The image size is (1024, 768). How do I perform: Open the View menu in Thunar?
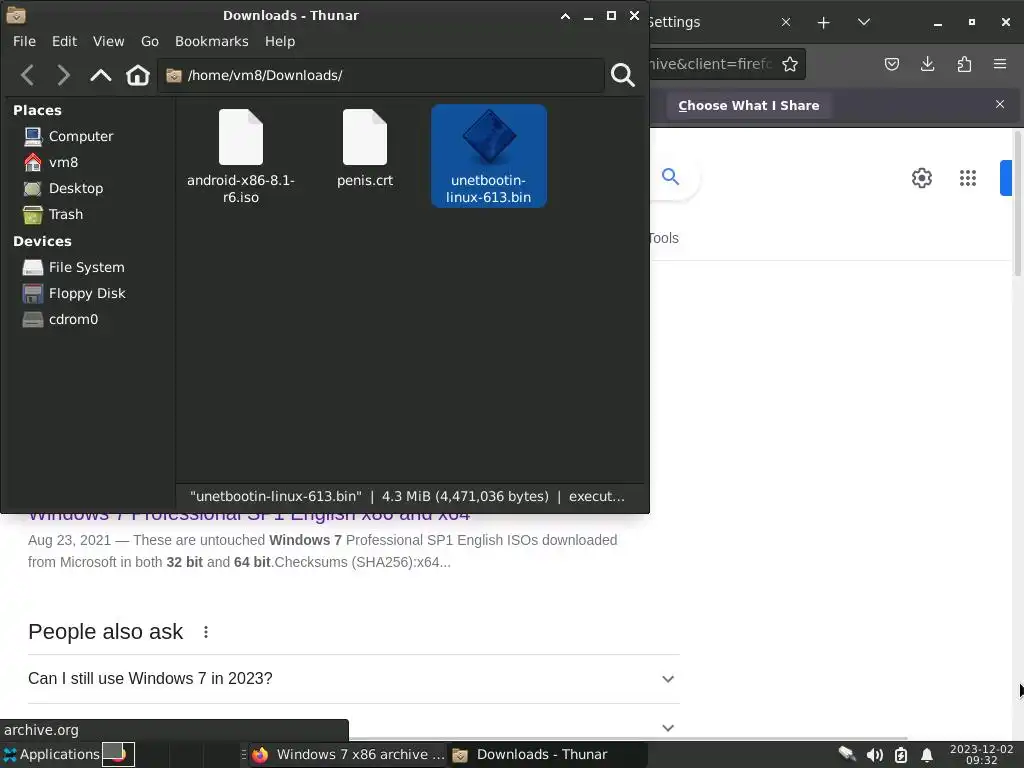pos(108,41)
